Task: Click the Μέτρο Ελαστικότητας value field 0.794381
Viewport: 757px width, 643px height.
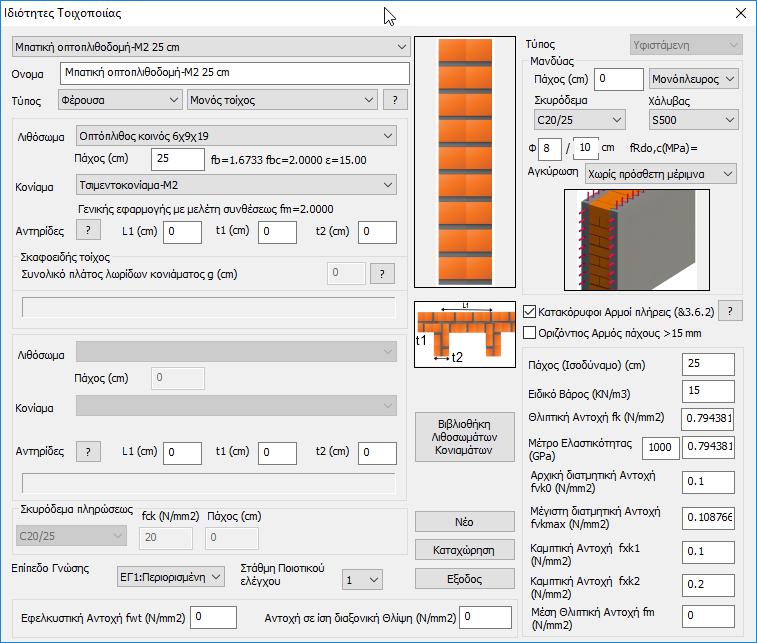Action: click(x=708, y=447)
